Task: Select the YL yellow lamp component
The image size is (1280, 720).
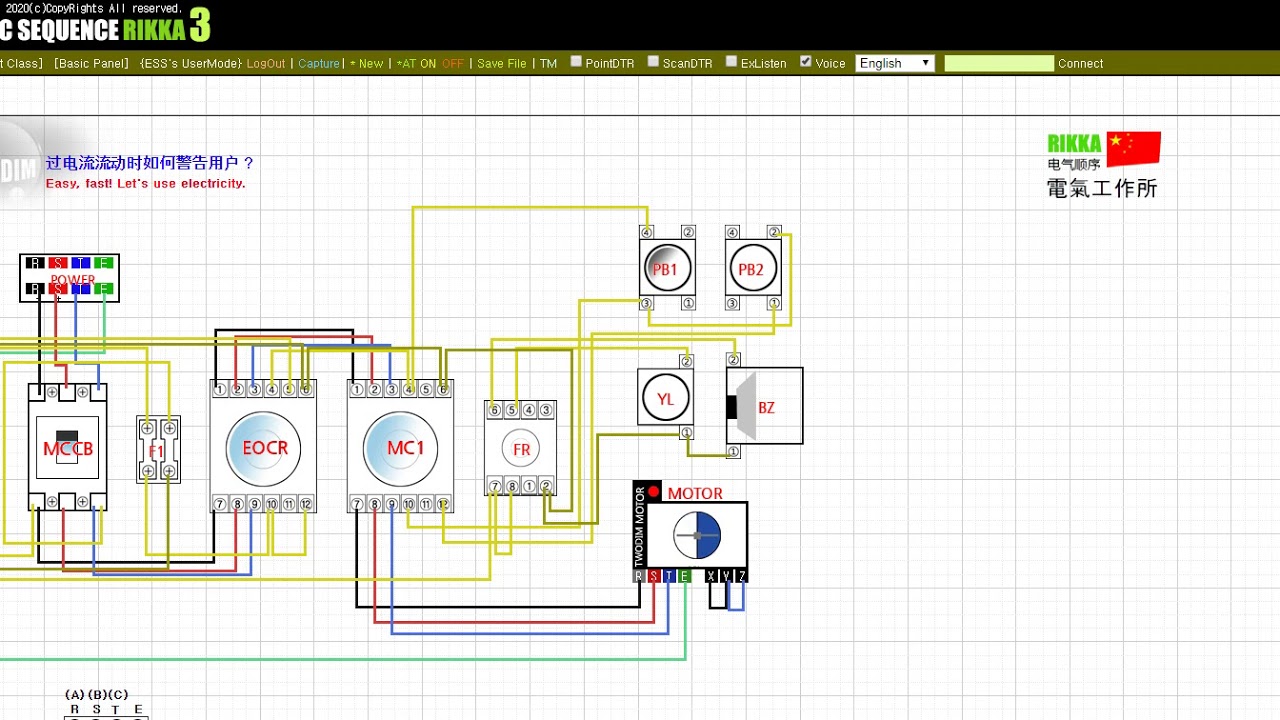Action: 665,399
